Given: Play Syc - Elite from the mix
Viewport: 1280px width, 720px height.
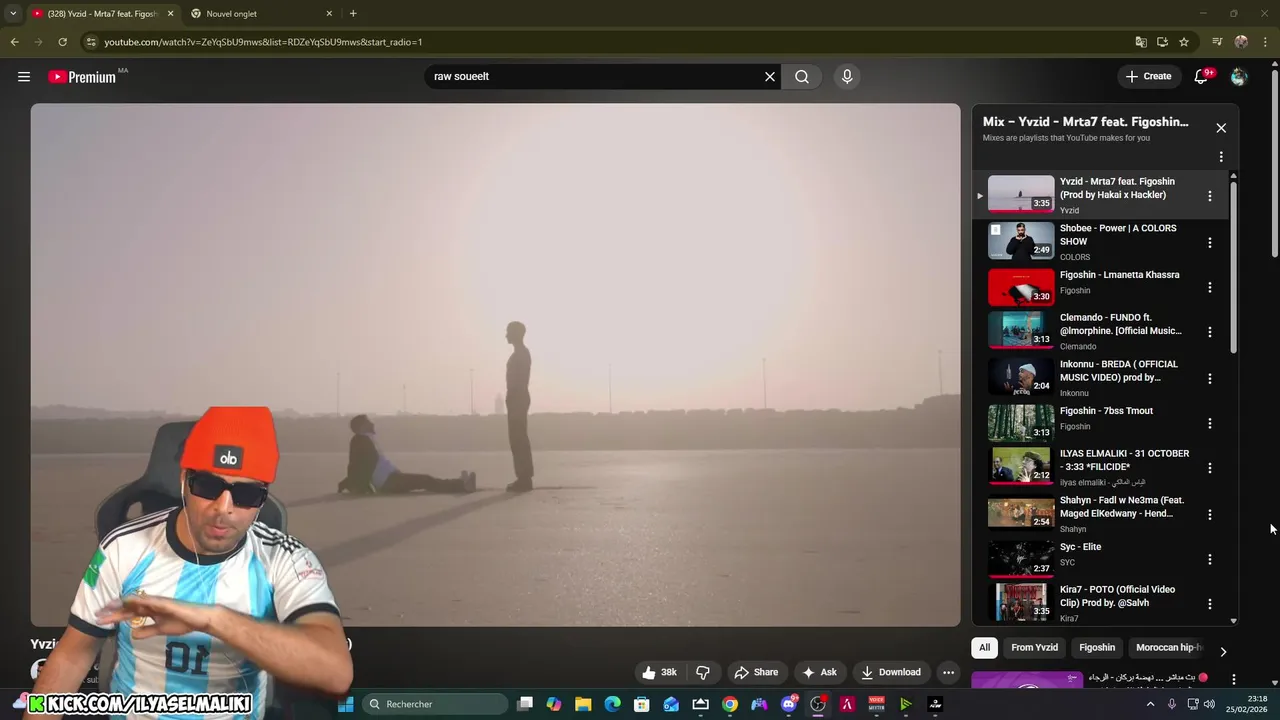Looking at the screenshot, I should [1021, 558].
